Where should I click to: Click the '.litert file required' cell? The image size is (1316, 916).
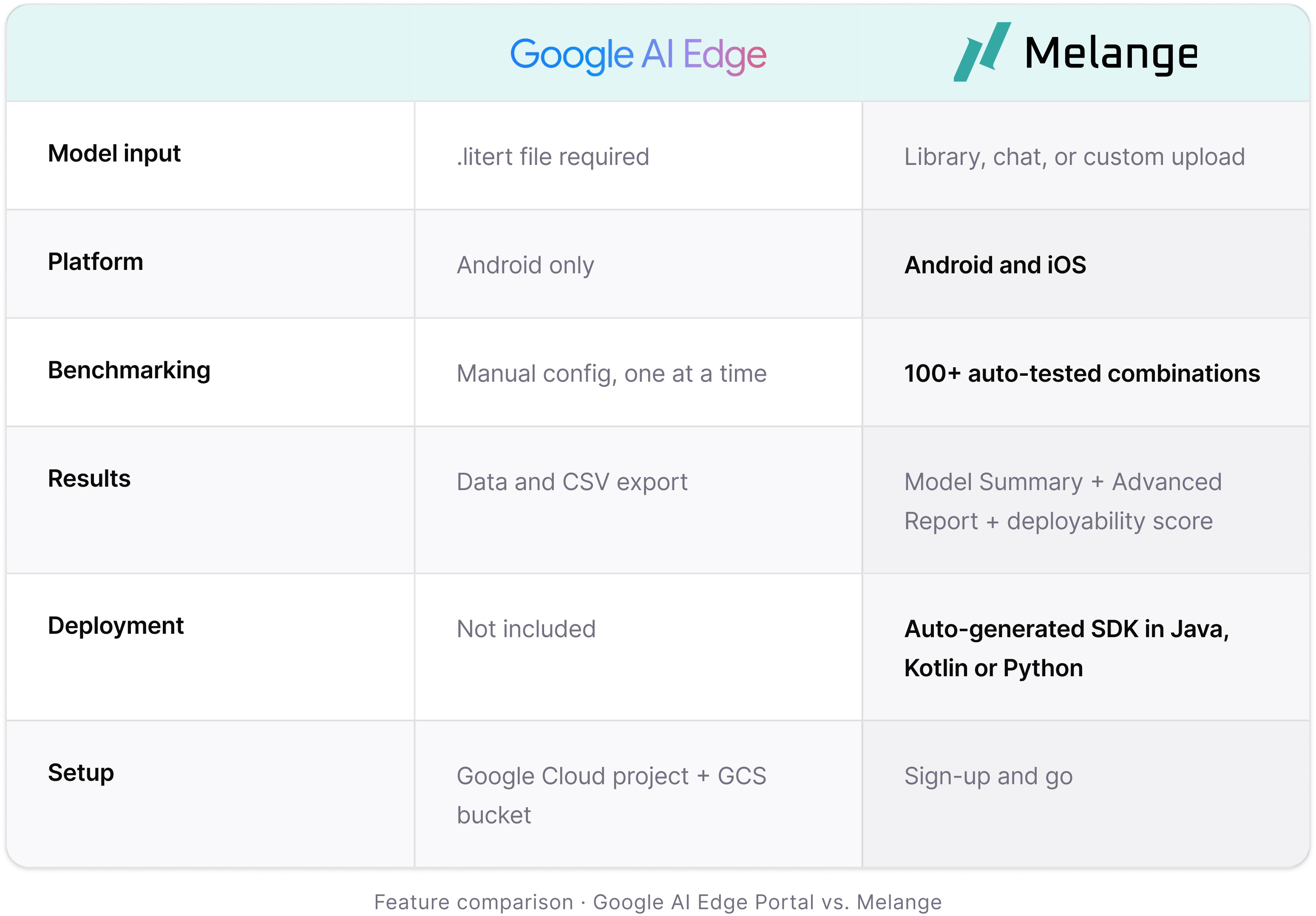(x=553, y=156)
